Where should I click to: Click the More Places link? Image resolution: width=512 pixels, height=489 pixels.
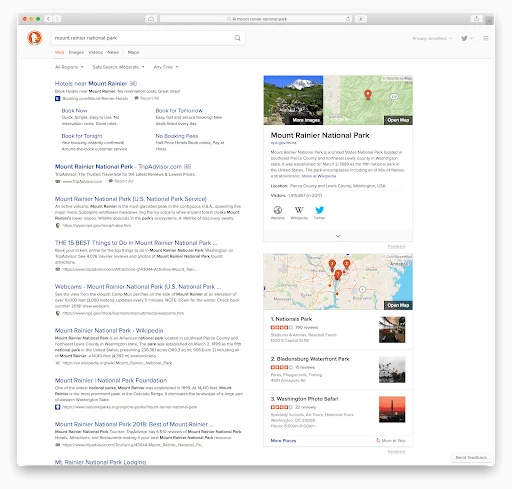pos(283,440)
